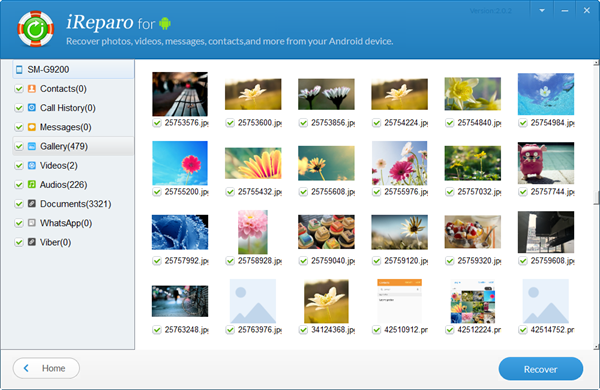This screenshot has height=390, width=600.
Task: Click the file name 25755432
Action: [x=259, y=192]
